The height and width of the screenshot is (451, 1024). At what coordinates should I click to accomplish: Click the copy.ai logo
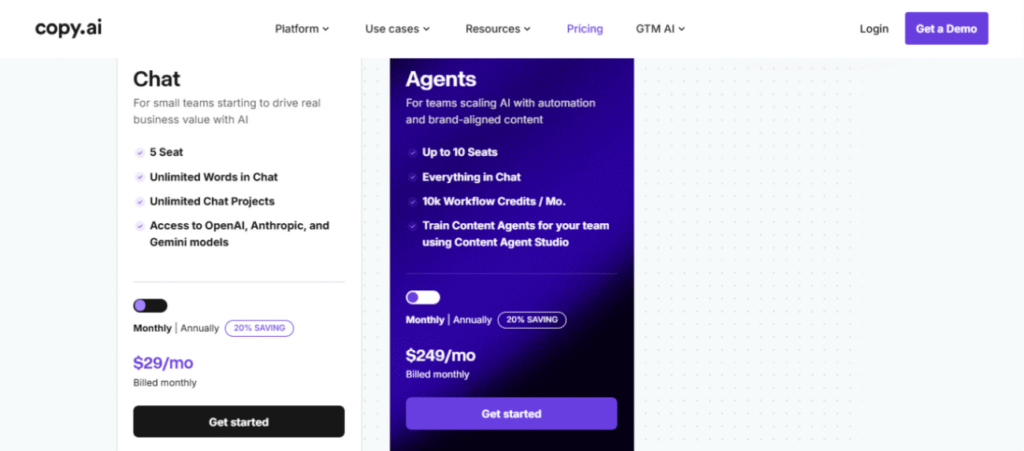tap(69, 28)
